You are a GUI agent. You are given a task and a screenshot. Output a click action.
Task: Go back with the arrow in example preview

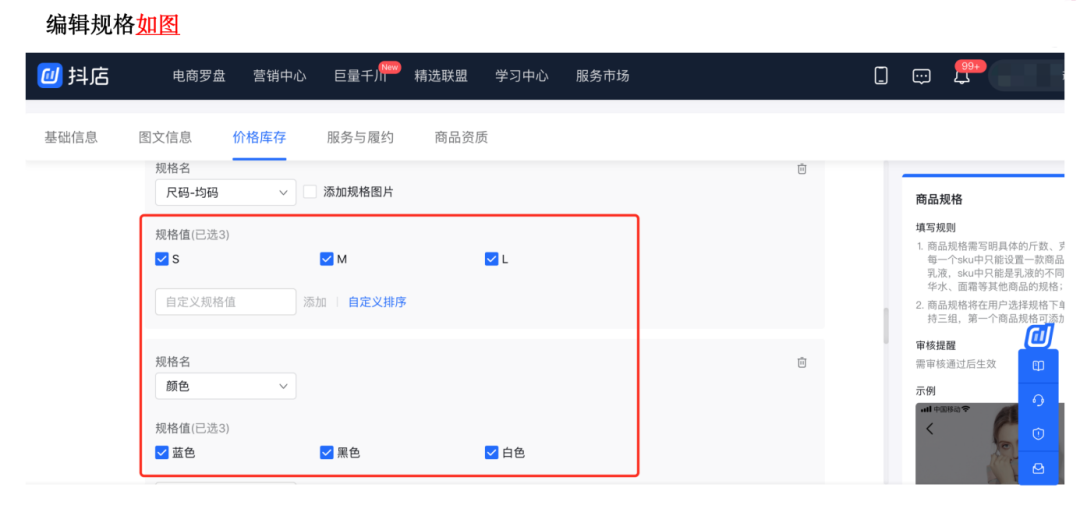click(930, 429)
